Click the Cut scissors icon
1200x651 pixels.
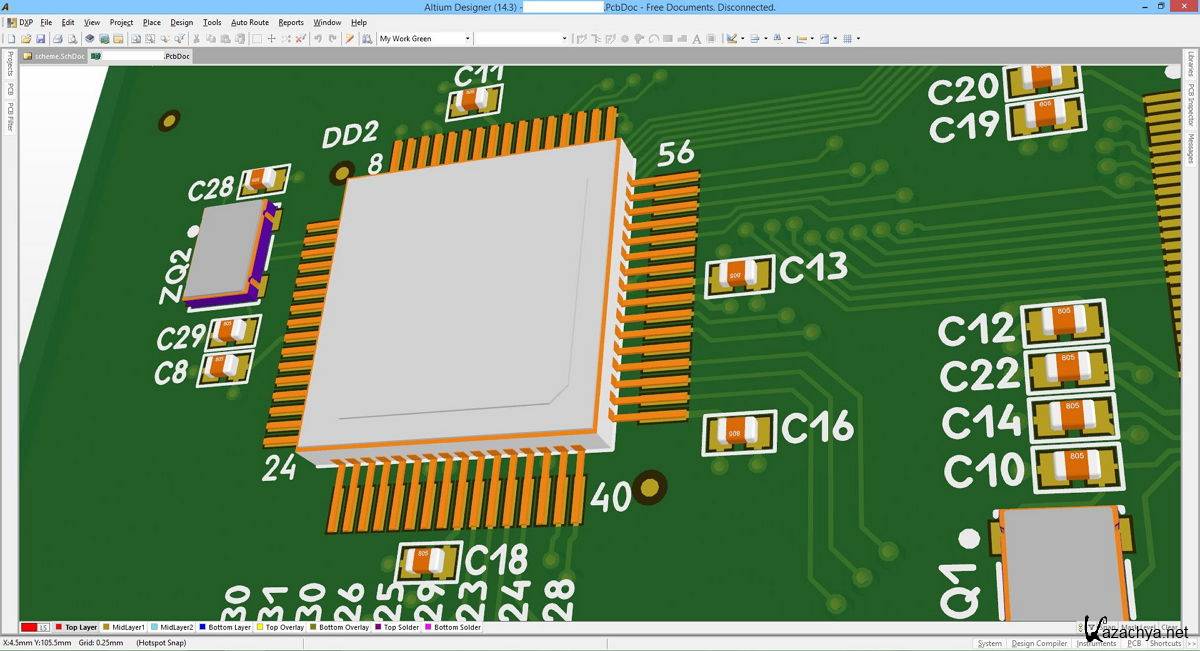pyautogui.click(x=196, y=39)
